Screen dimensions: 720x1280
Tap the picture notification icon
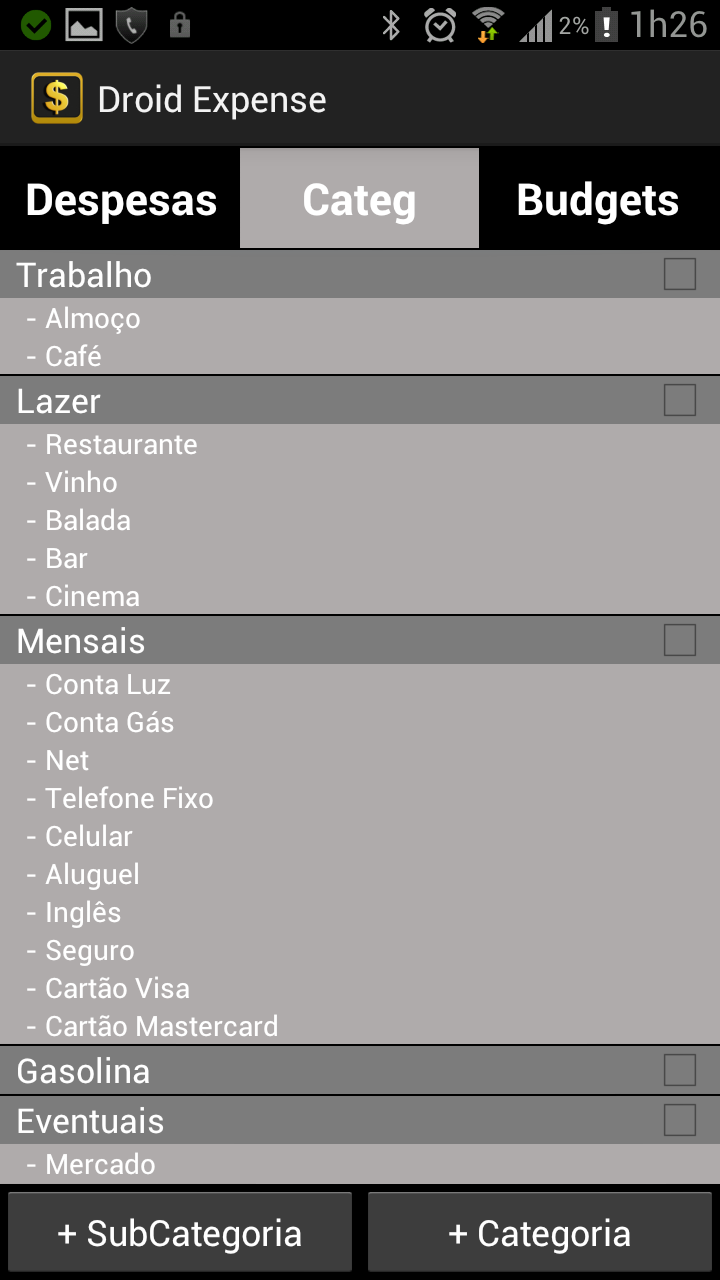click(x=84, y=25)
